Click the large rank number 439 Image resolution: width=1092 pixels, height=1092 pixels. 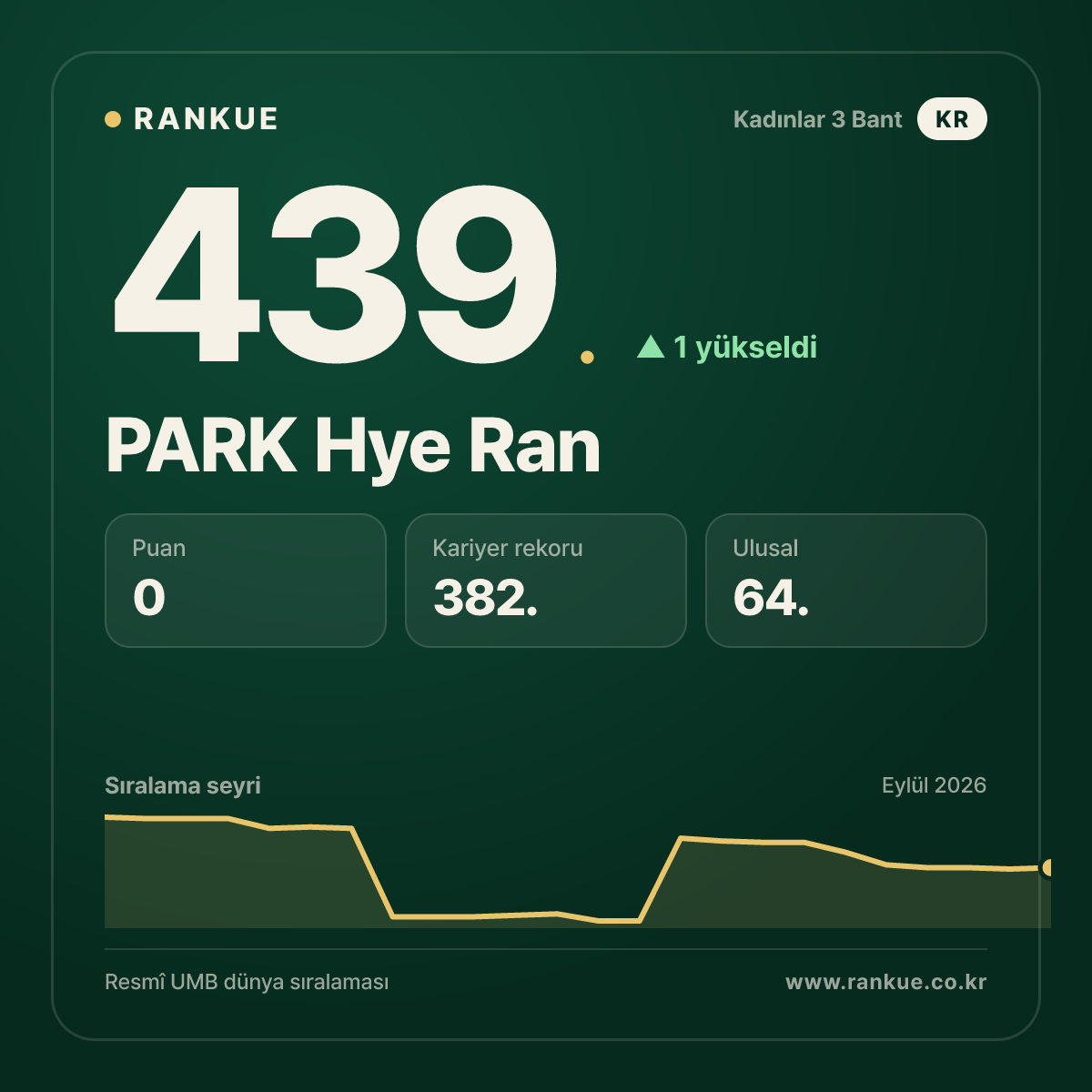[x=336, y=273]
